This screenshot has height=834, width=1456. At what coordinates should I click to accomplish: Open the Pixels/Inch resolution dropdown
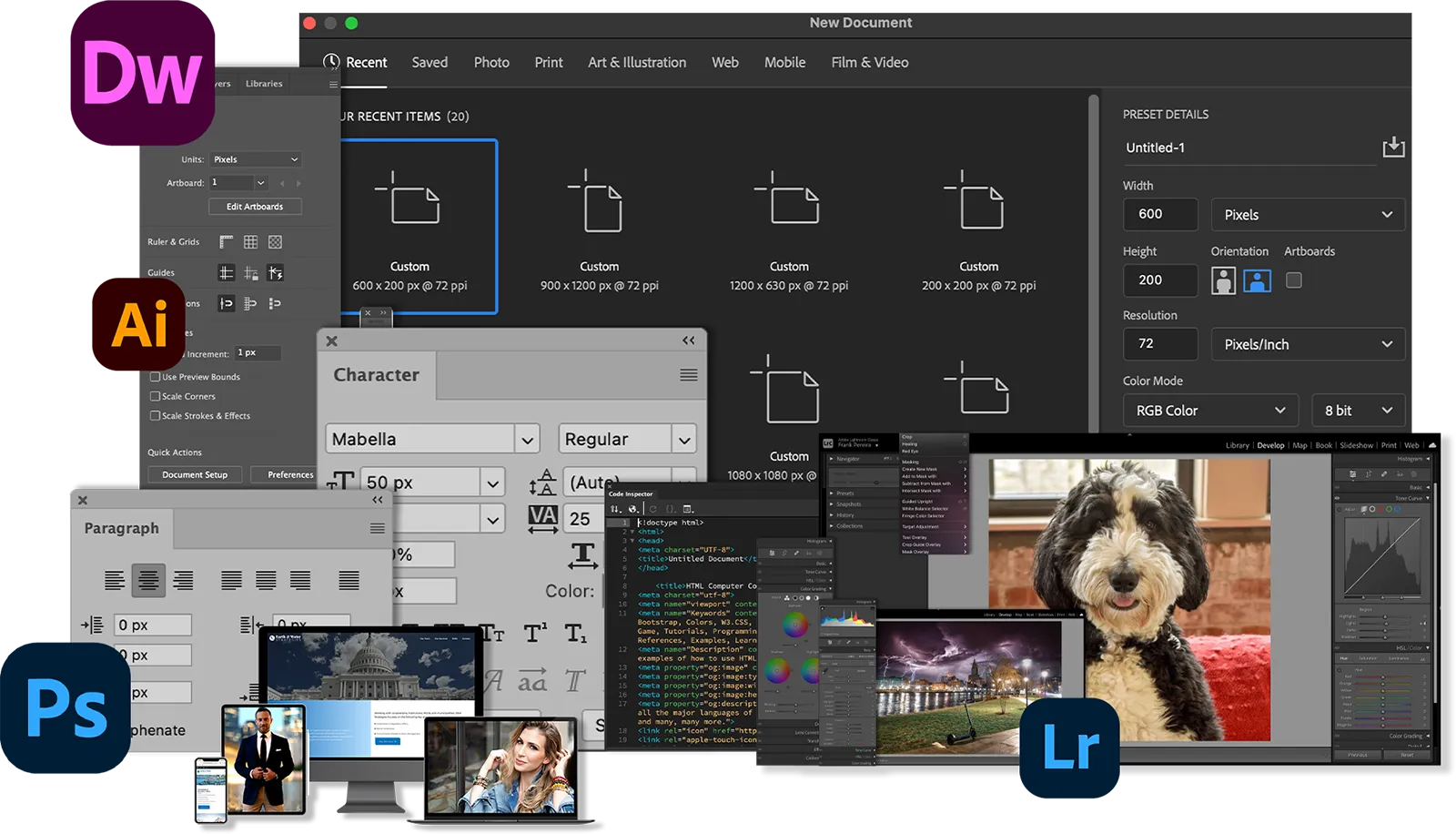tap(1308, 344)
